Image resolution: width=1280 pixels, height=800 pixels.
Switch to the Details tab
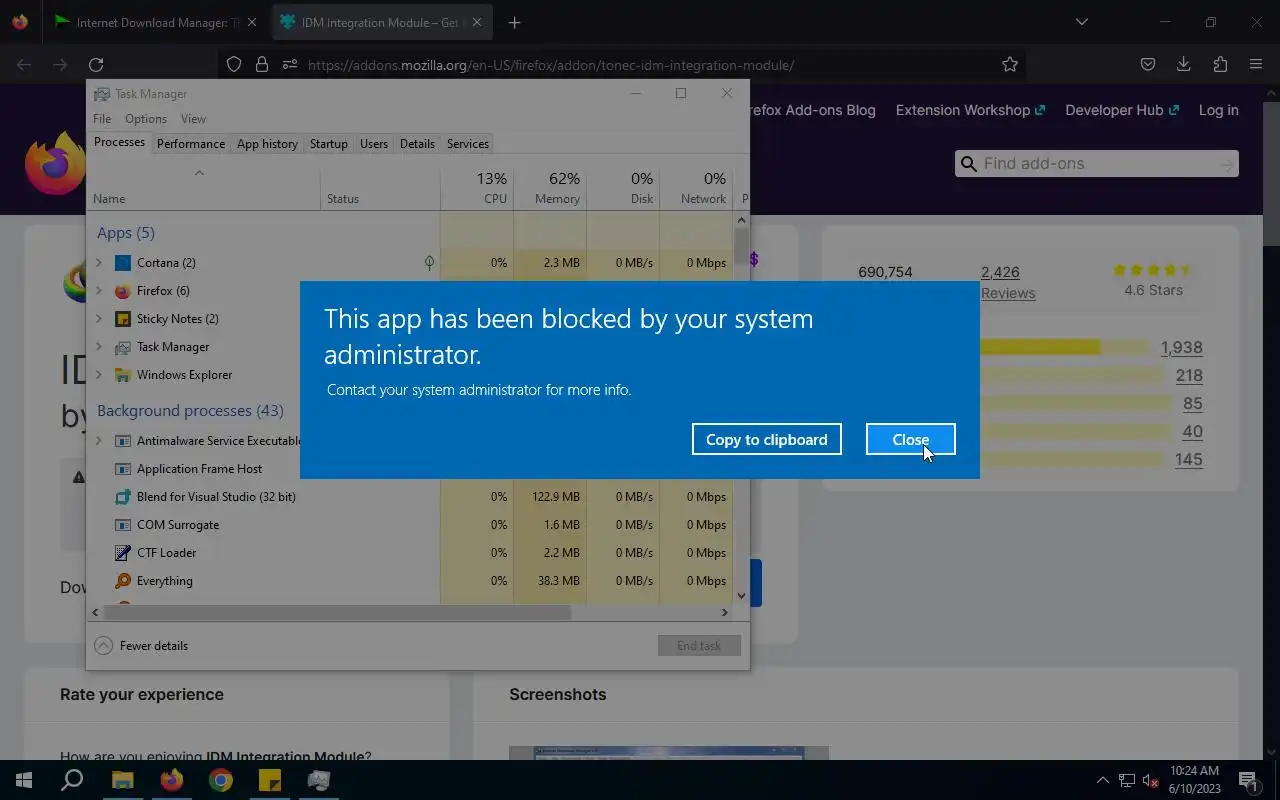(x=417, y=143)
